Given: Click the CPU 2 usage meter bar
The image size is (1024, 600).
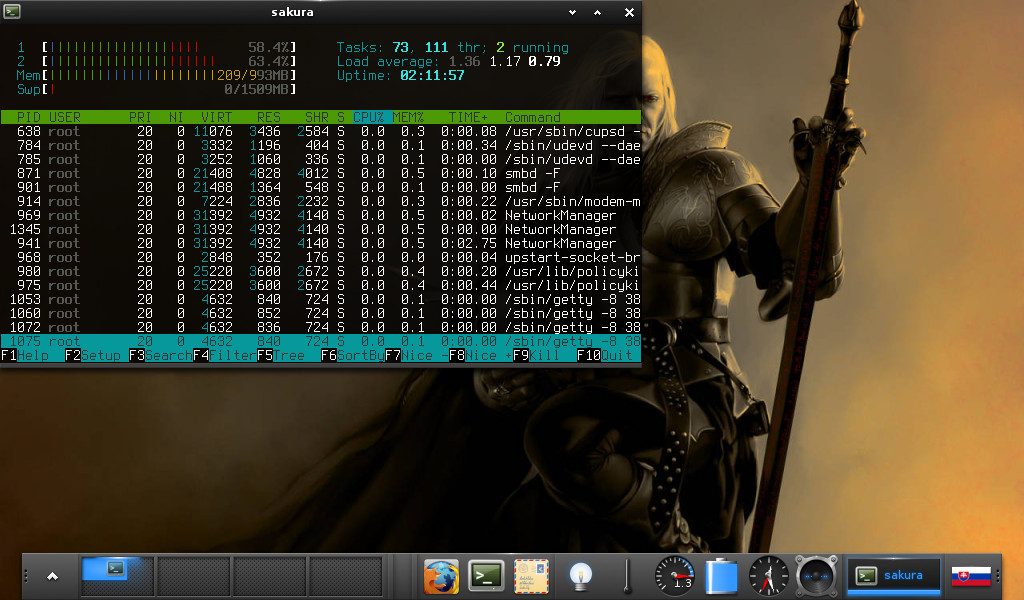Looking at the screenshot, I should coord(169,61).
